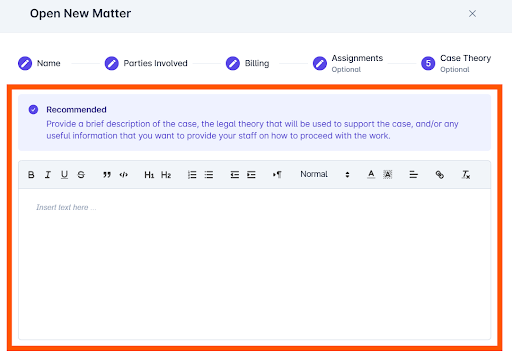Go to the Assignments step
This screenshot has width=512, height=360.
coord(348,63)
